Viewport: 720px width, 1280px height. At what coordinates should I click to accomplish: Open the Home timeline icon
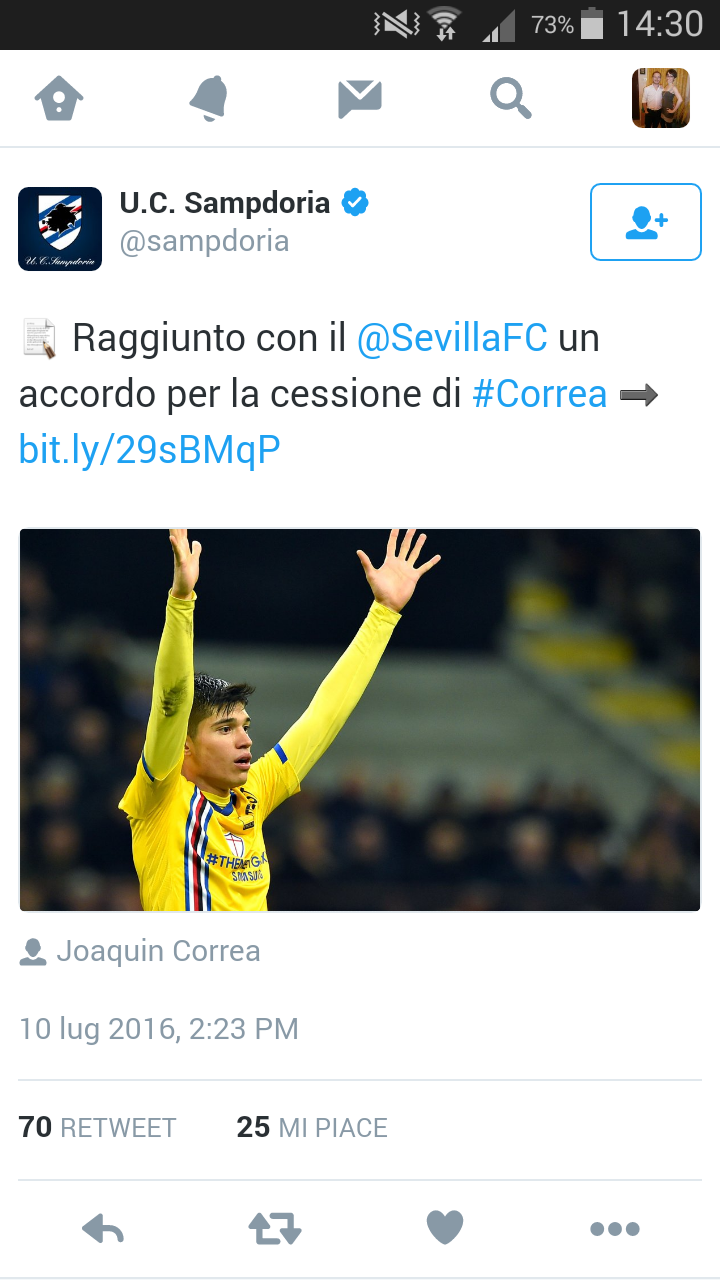59,99
